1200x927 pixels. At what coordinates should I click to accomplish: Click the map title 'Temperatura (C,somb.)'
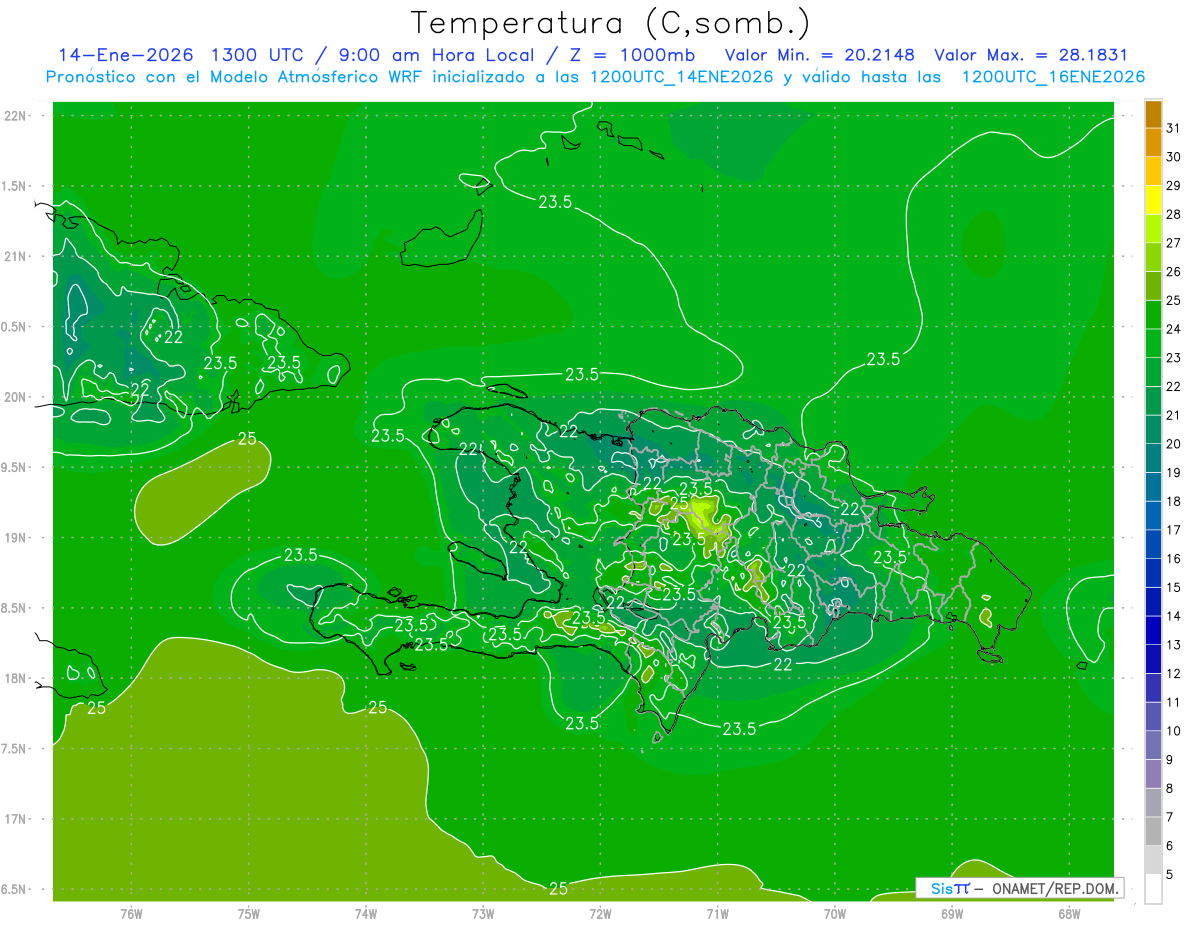611,23
